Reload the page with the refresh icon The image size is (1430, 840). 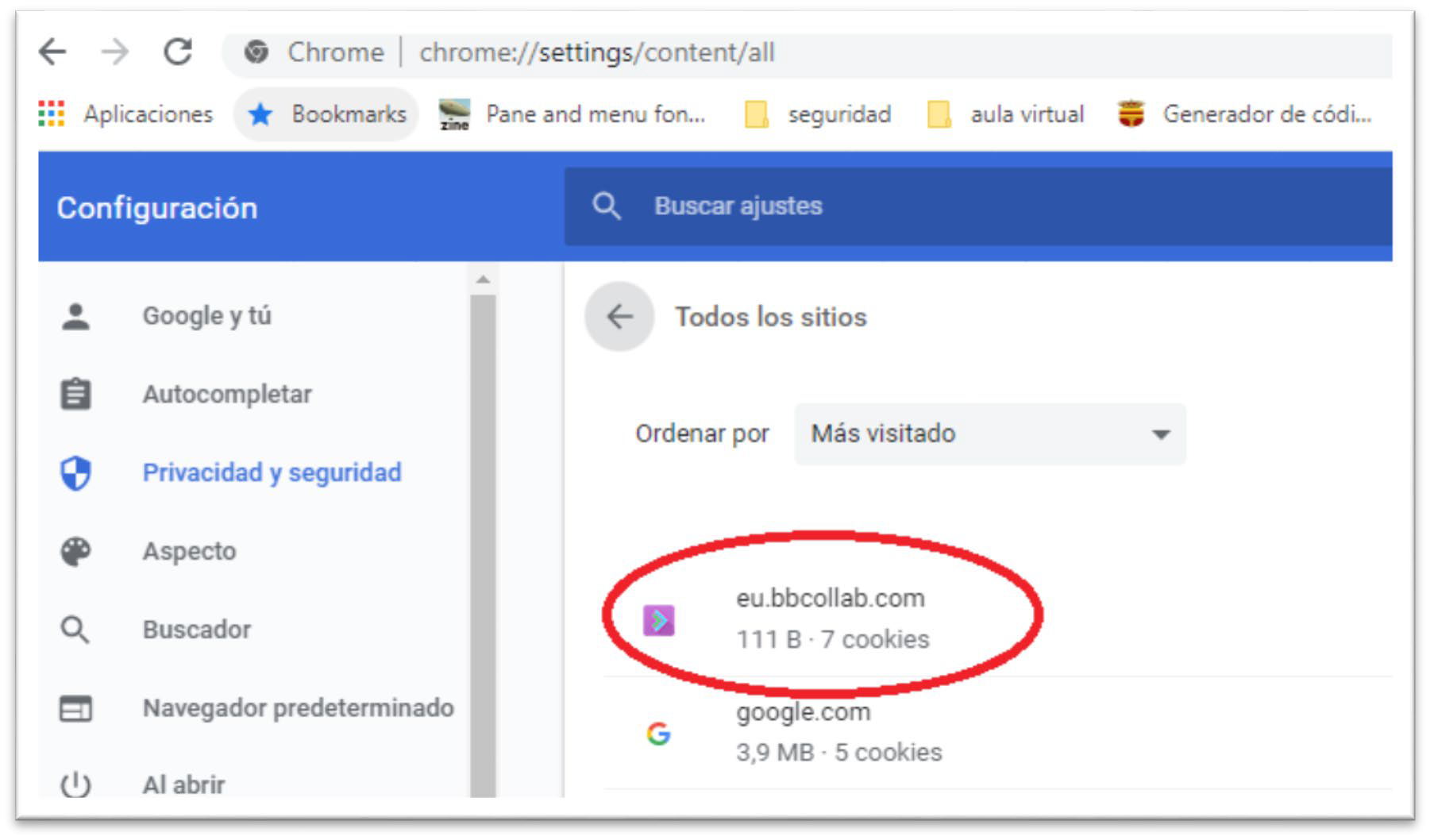coord(178,52)
